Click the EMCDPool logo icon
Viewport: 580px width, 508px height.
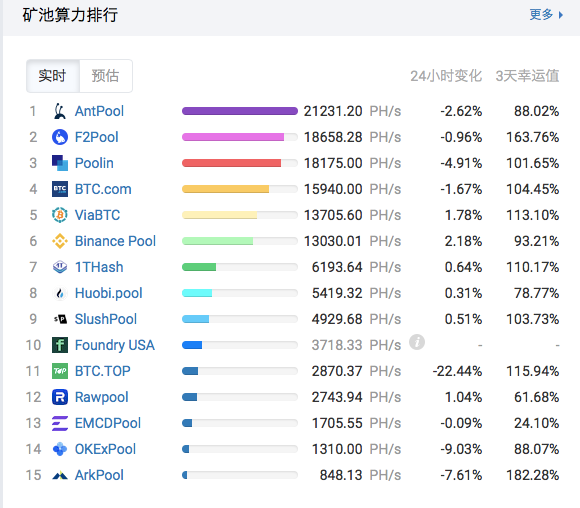[x=60, y=423]
